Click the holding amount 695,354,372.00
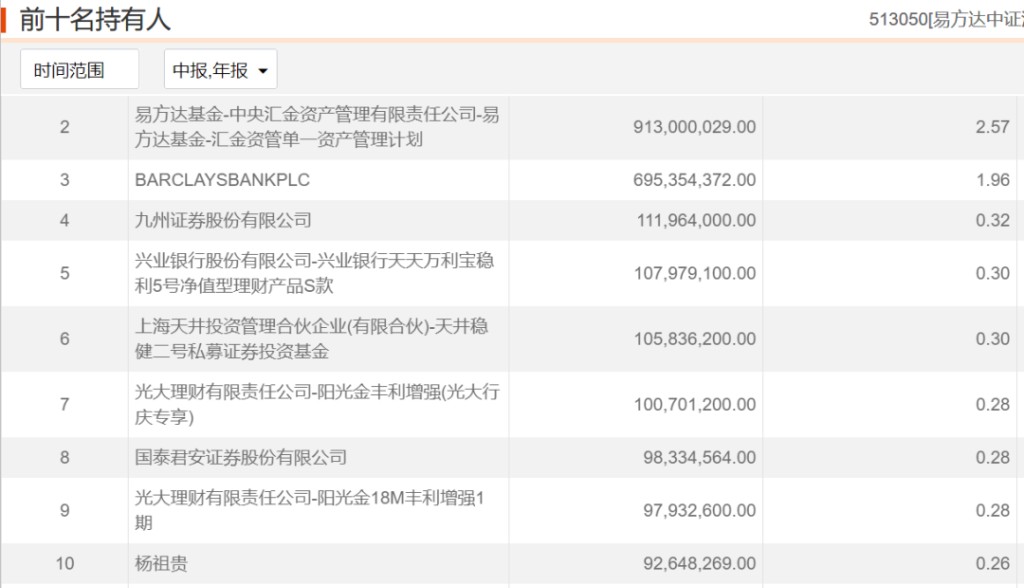 coord(694,180)
